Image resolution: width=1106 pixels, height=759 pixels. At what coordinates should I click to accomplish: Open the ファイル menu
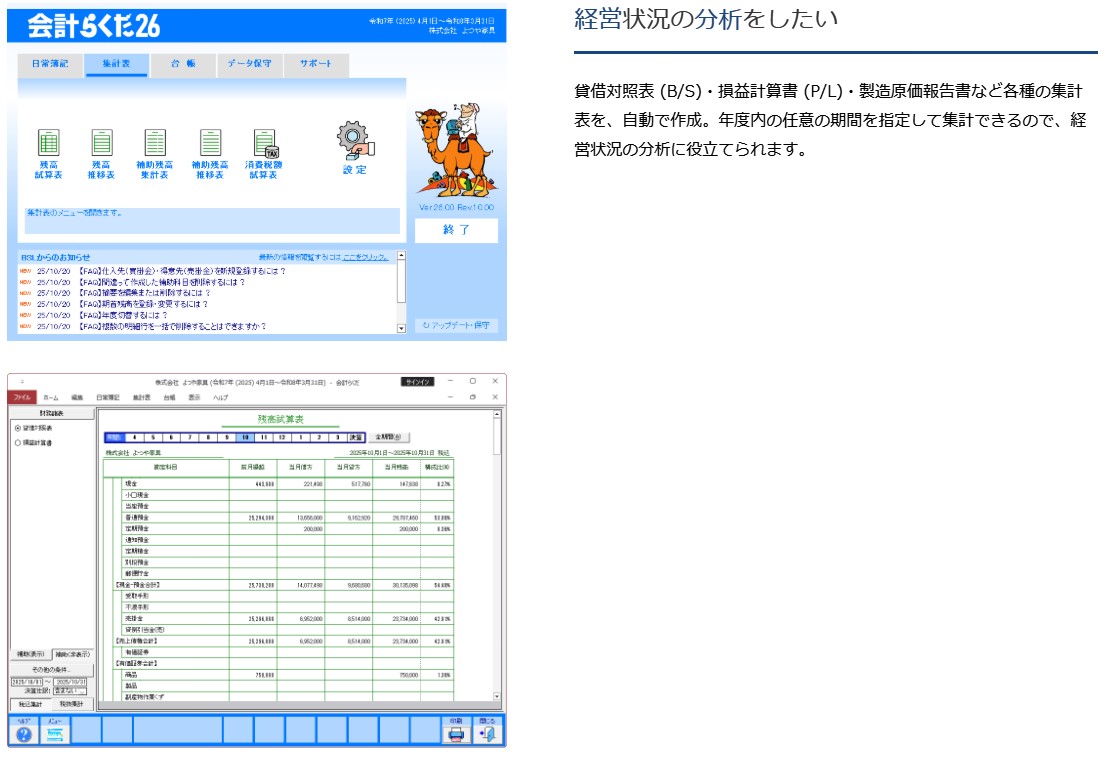point(22,397)
